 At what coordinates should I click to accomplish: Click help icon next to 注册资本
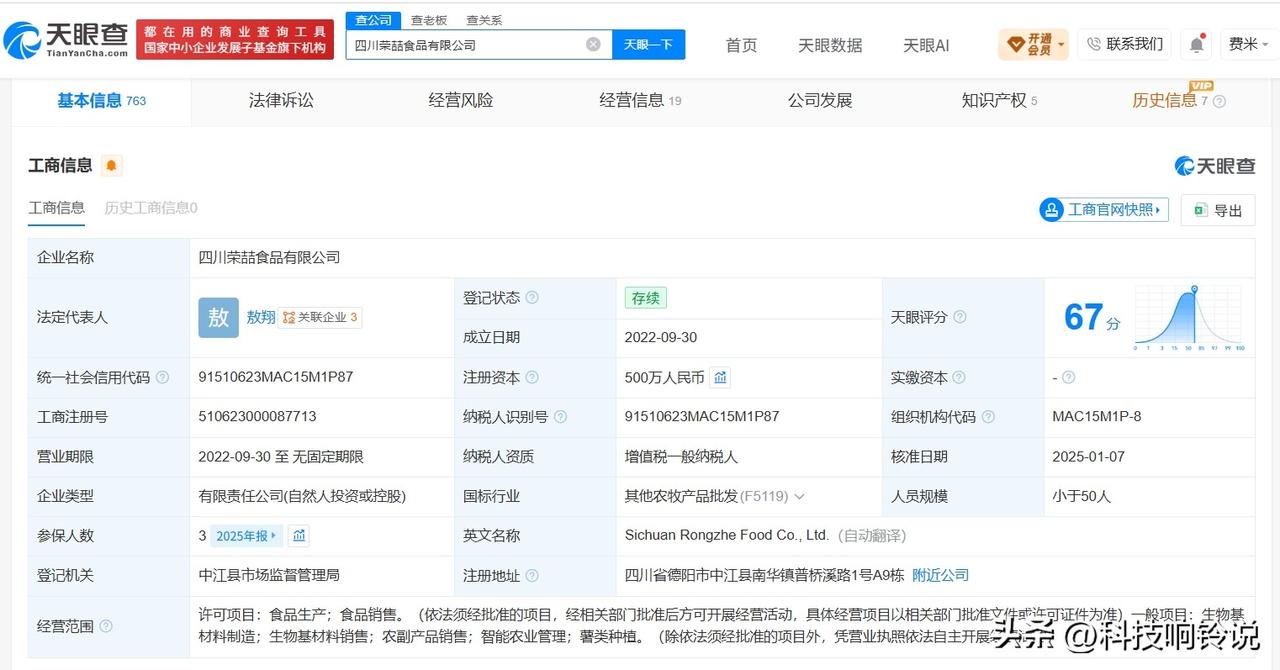(x=532, y=377)
